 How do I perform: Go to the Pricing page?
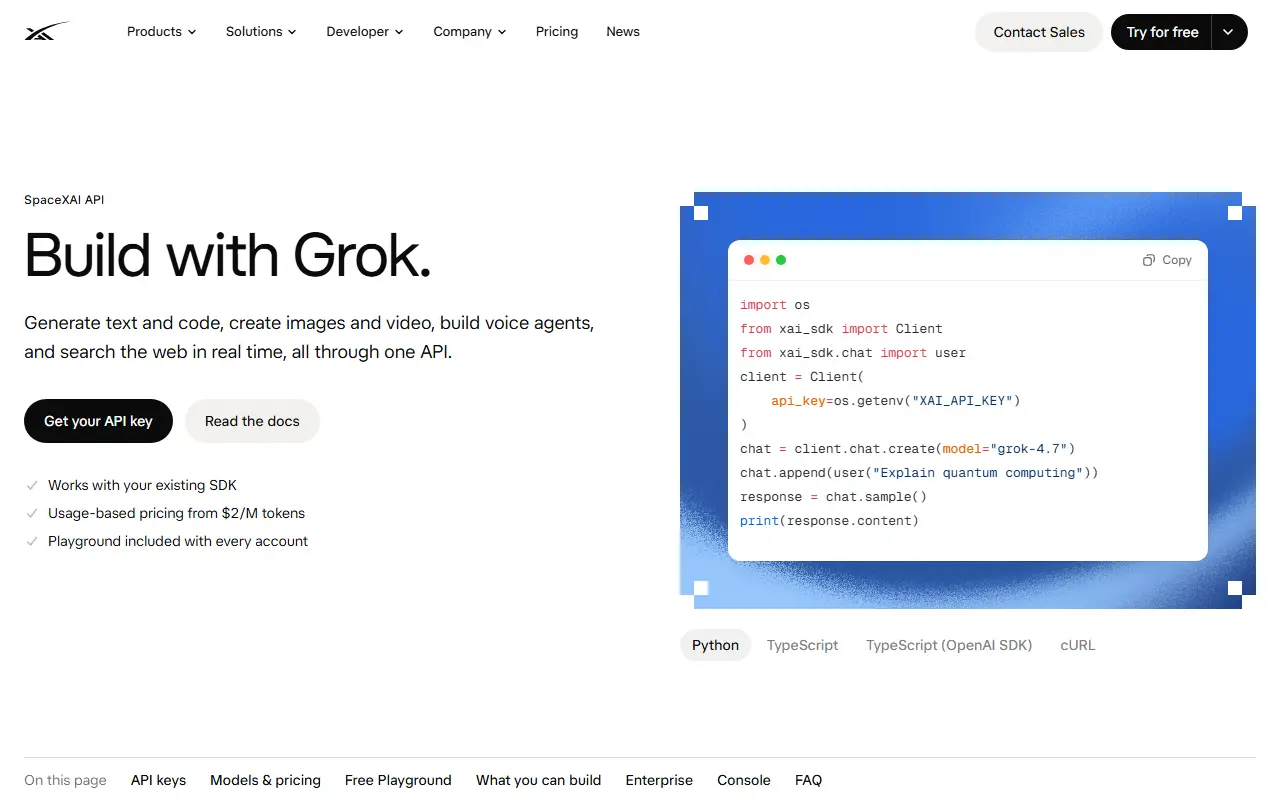tap(557, 32)
